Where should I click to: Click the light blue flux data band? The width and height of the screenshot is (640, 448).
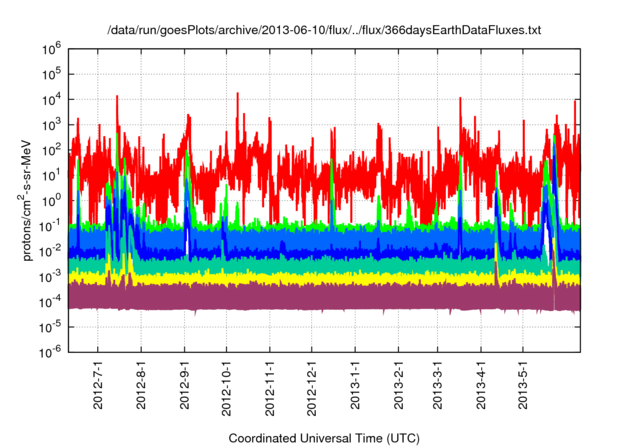(x=324, y=238)
